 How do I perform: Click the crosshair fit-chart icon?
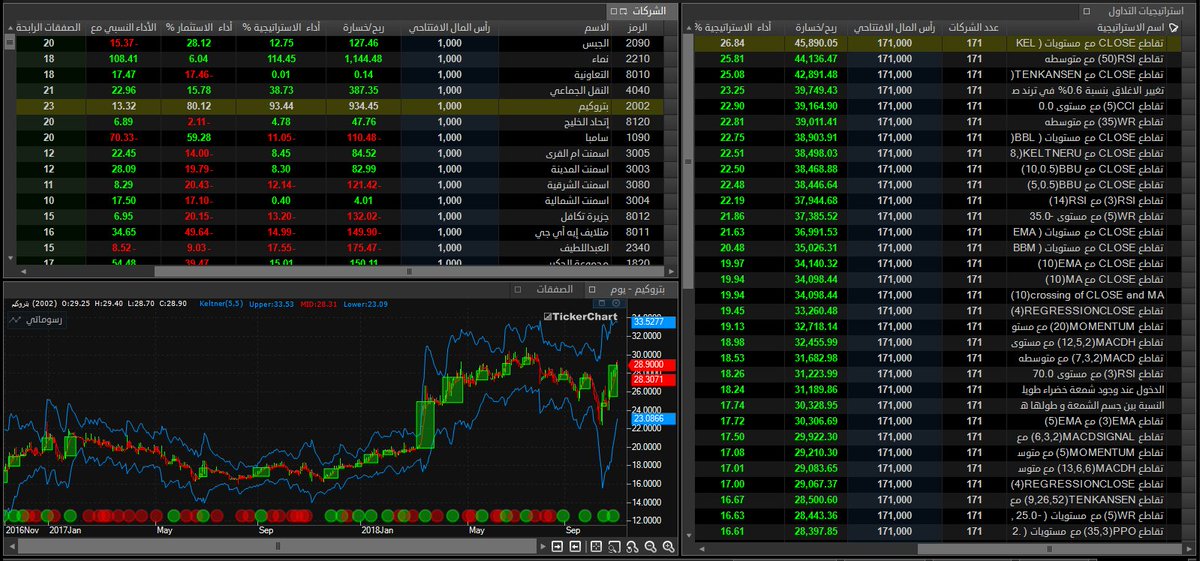click(596, 547)
